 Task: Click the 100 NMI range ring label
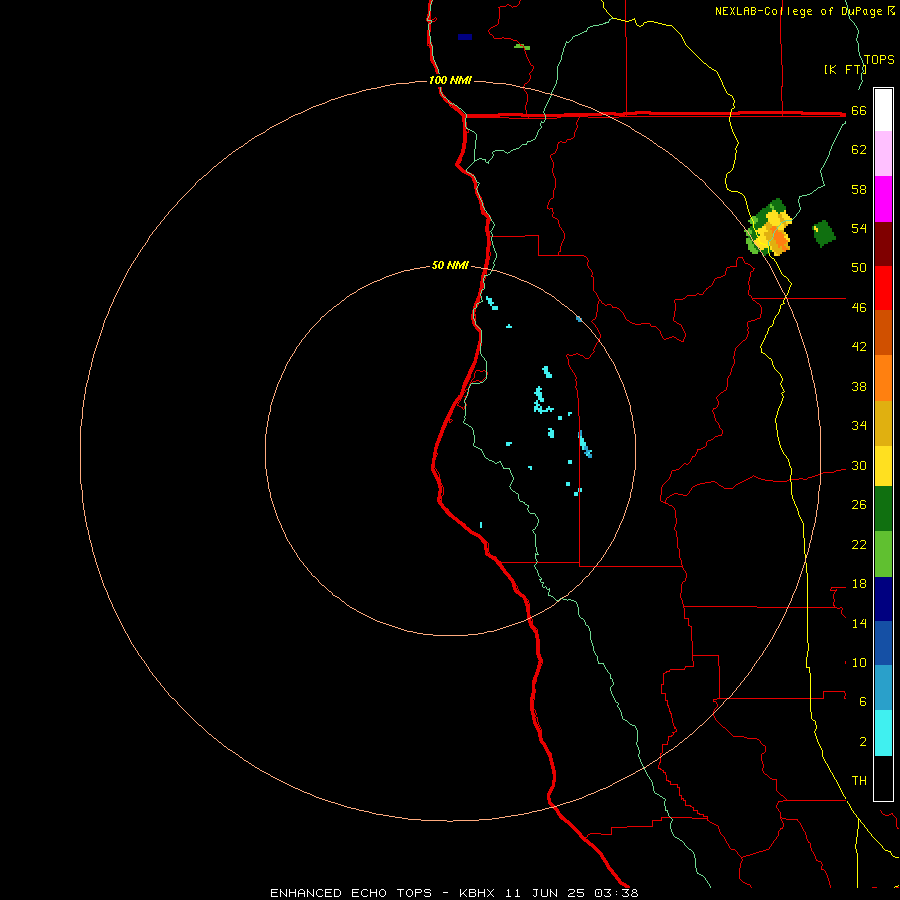450,80
